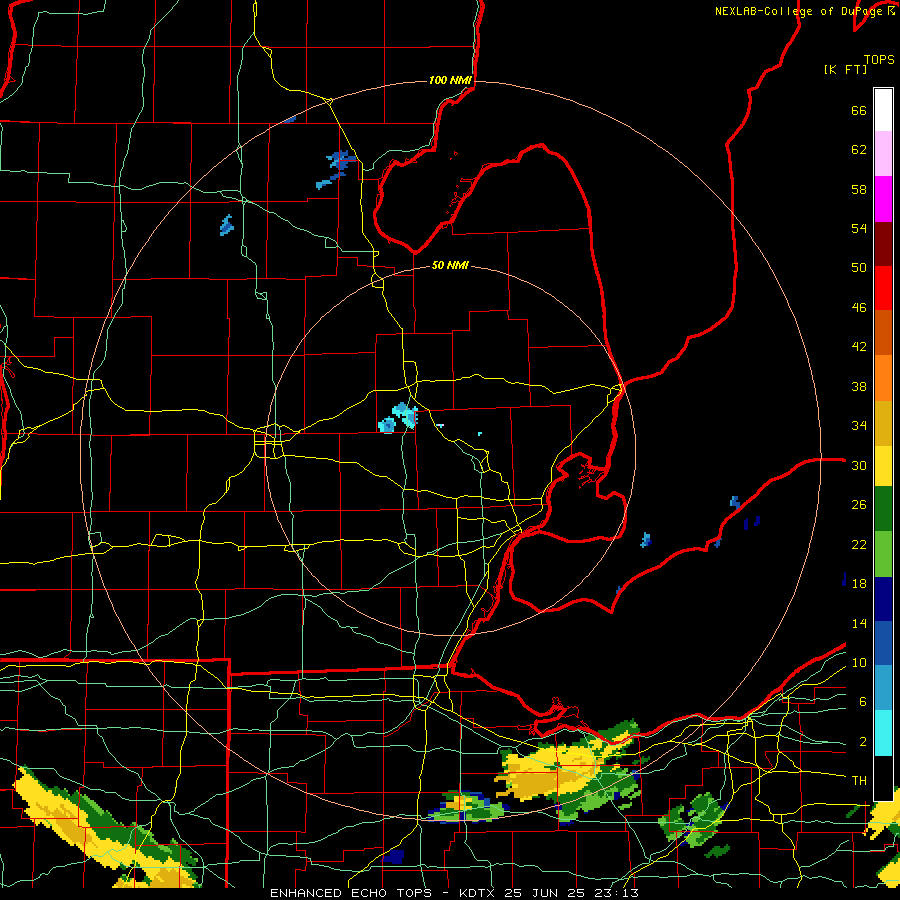
Task: Click the legend value 38
Action: tap(859, 387)
